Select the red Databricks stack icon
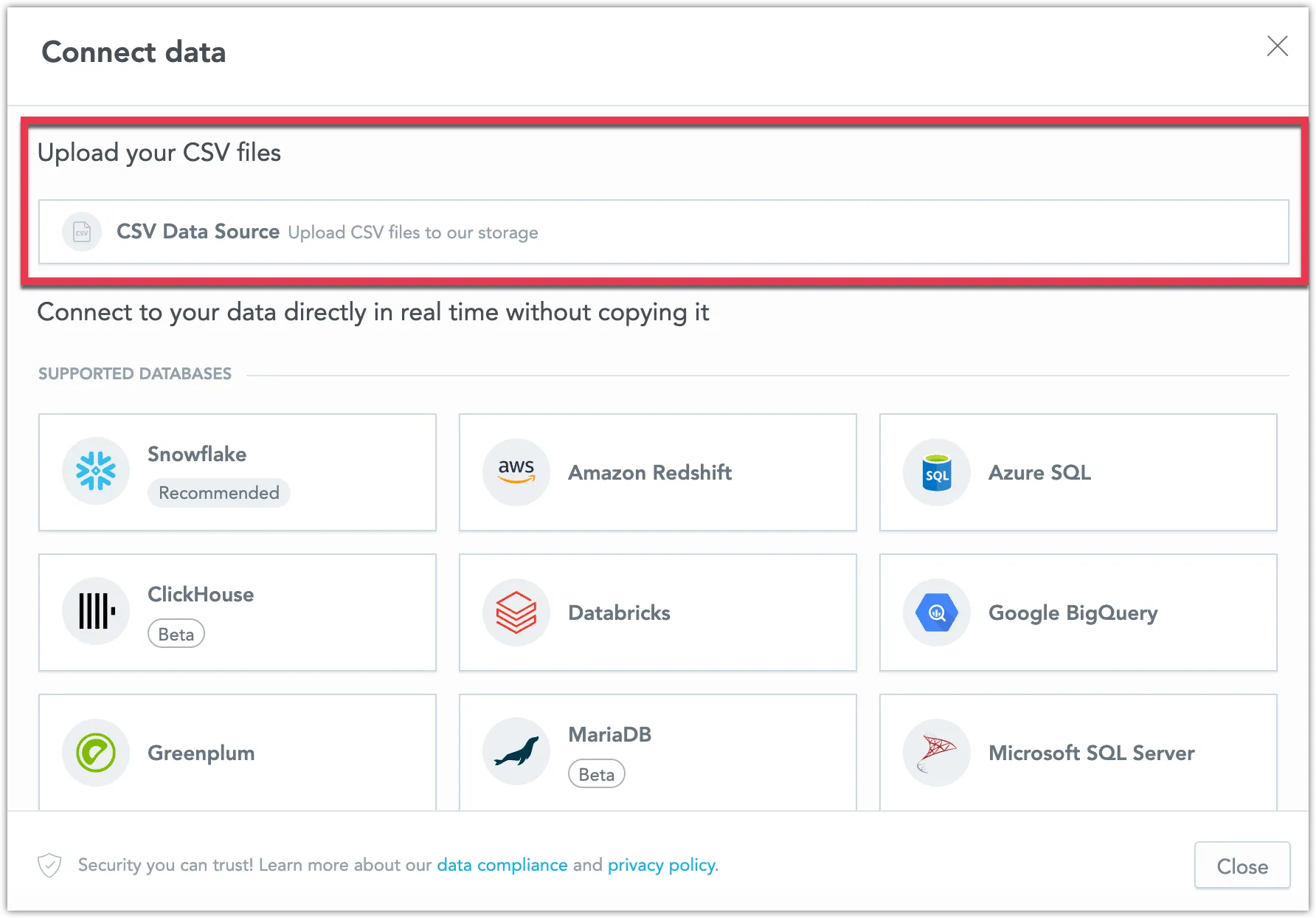Image resolution: width=1316 pixels, height=918 pixels. point(516,612)
